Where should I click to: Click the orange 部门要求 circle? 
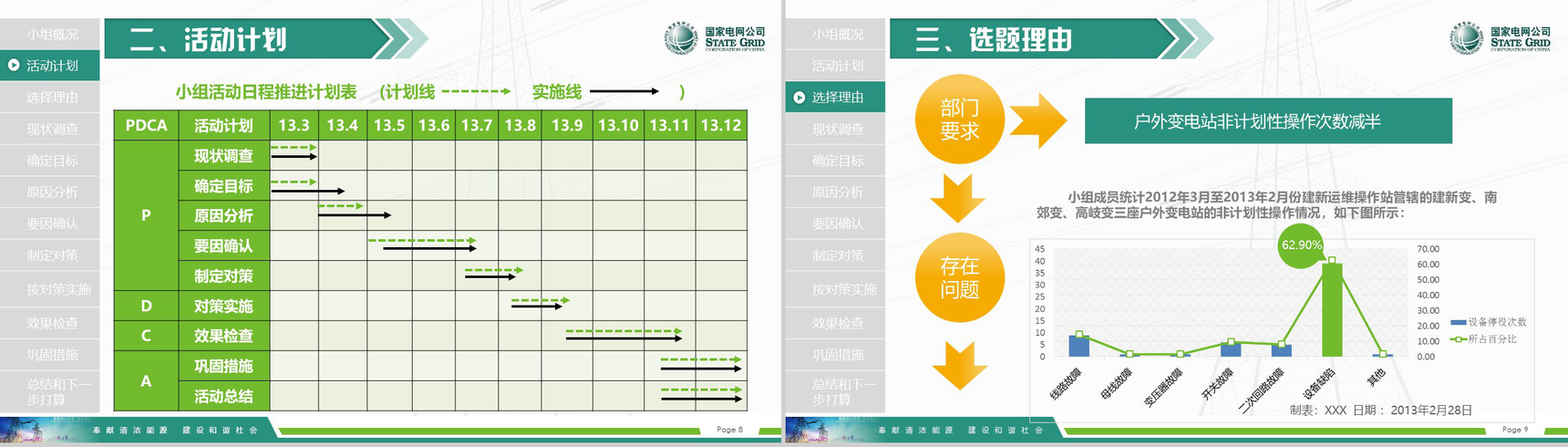960,120
